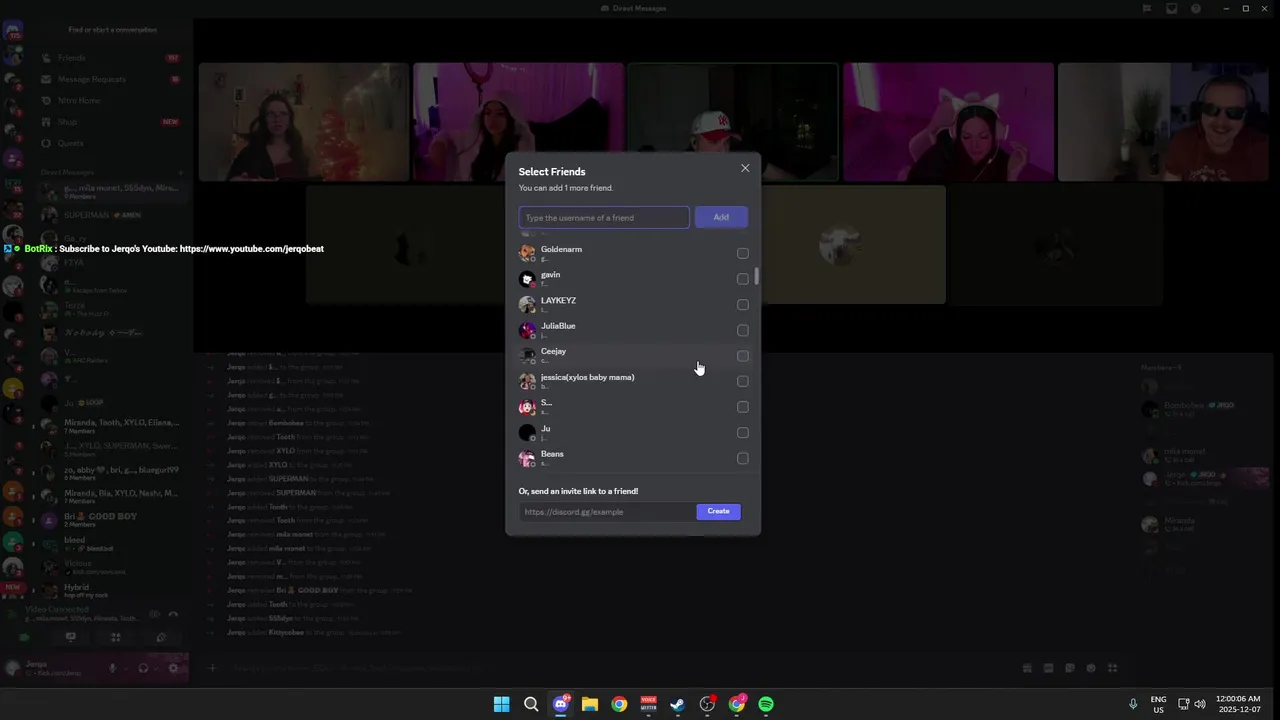The image size is (1280, 720).
Task: Click LAYKEYZ's avatar icon
Action: [527, 305]
